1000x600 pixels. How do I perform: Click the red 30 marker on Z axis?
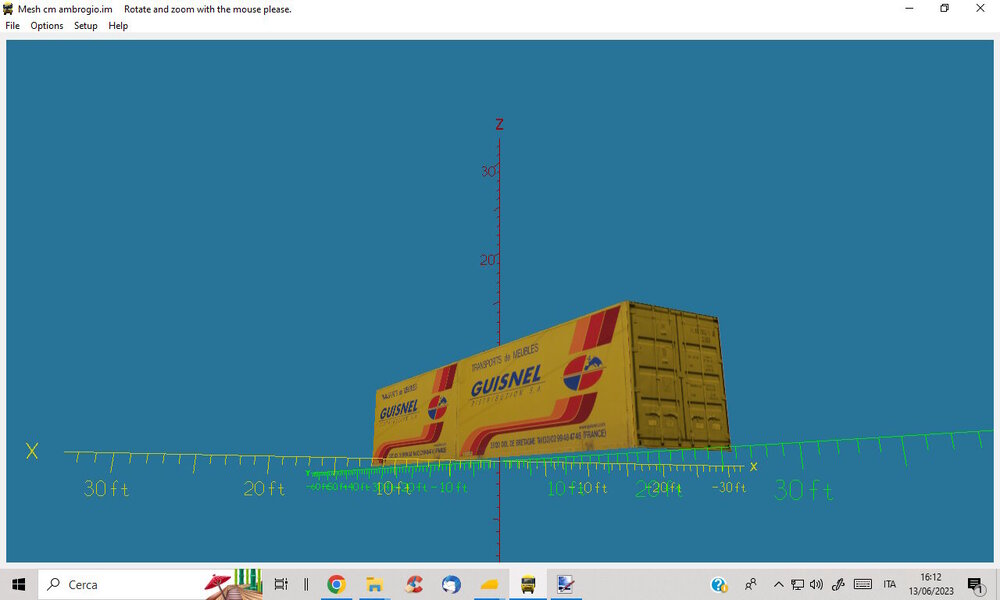(x=489, y=172)
